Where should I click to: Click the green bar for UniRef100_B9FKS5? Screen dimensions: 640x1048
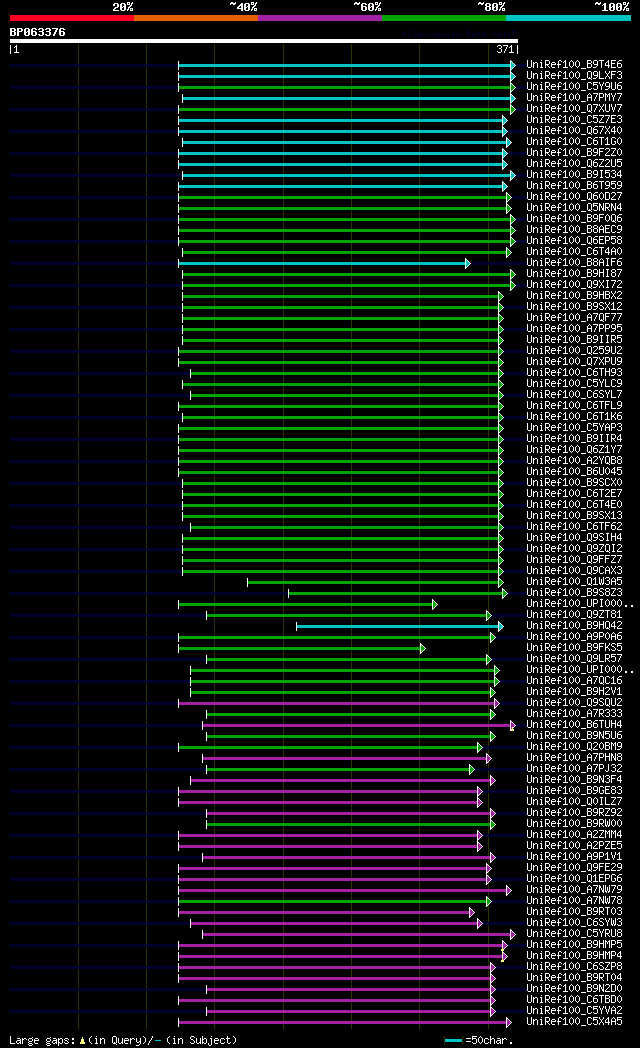click(302, 649)
